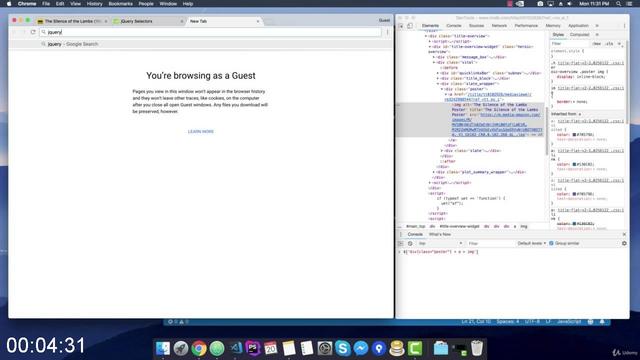Click the Elements panel vertical scrollbar
Screen dimensions: 640x360
[x=547, y=131]
